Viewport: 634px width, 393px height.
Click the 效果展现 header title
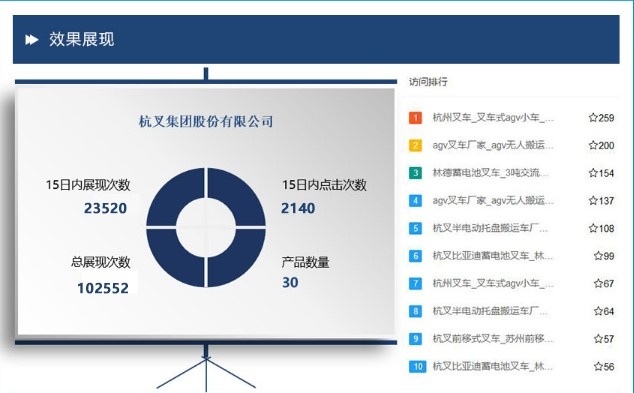[x=82, y=40]
